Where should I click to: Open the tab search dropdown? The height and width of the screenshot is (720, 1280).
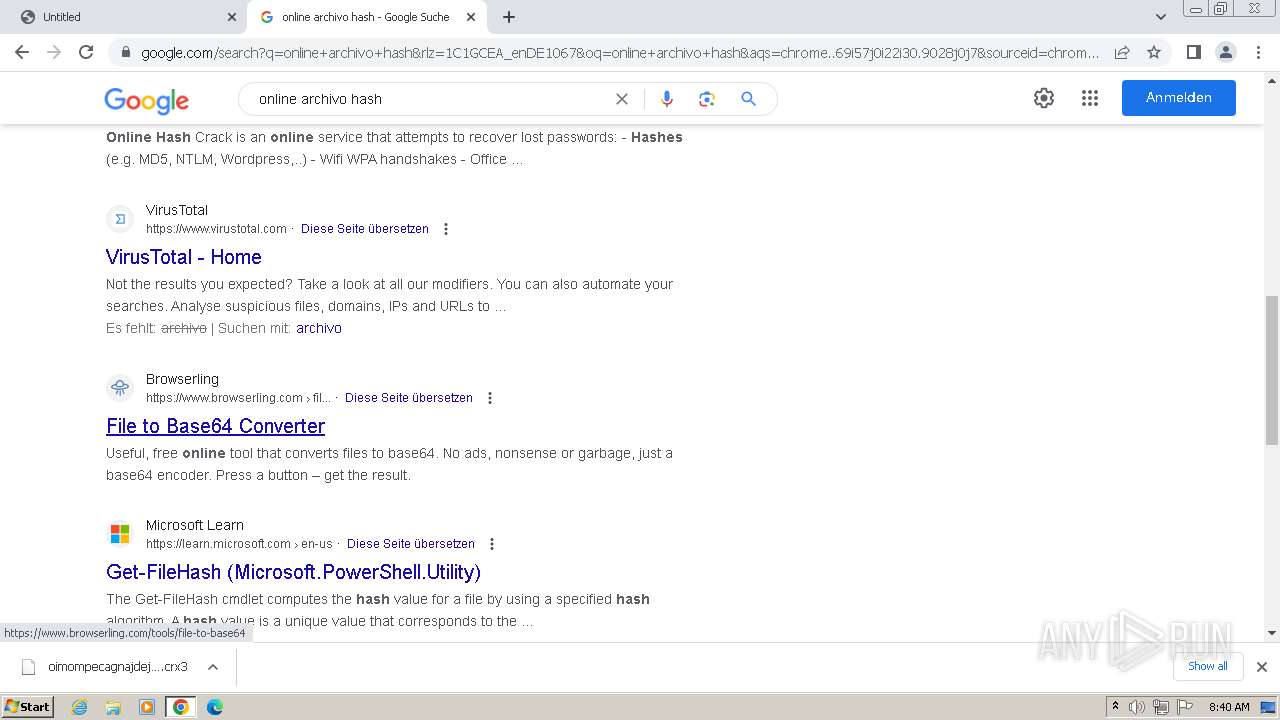coord(1161,17)
